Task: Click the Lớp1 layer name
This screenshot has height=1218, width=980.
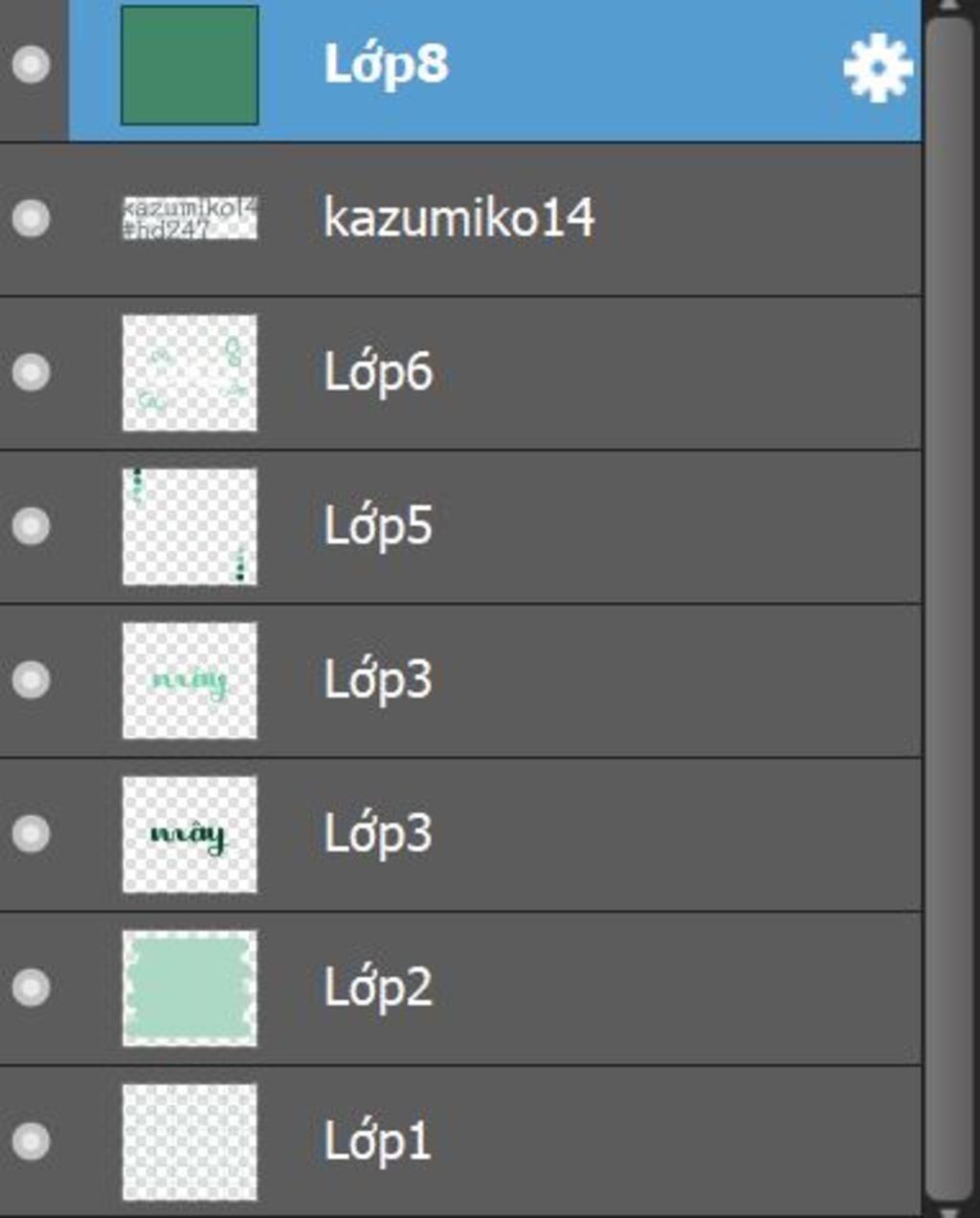Action: [377, 1141]
